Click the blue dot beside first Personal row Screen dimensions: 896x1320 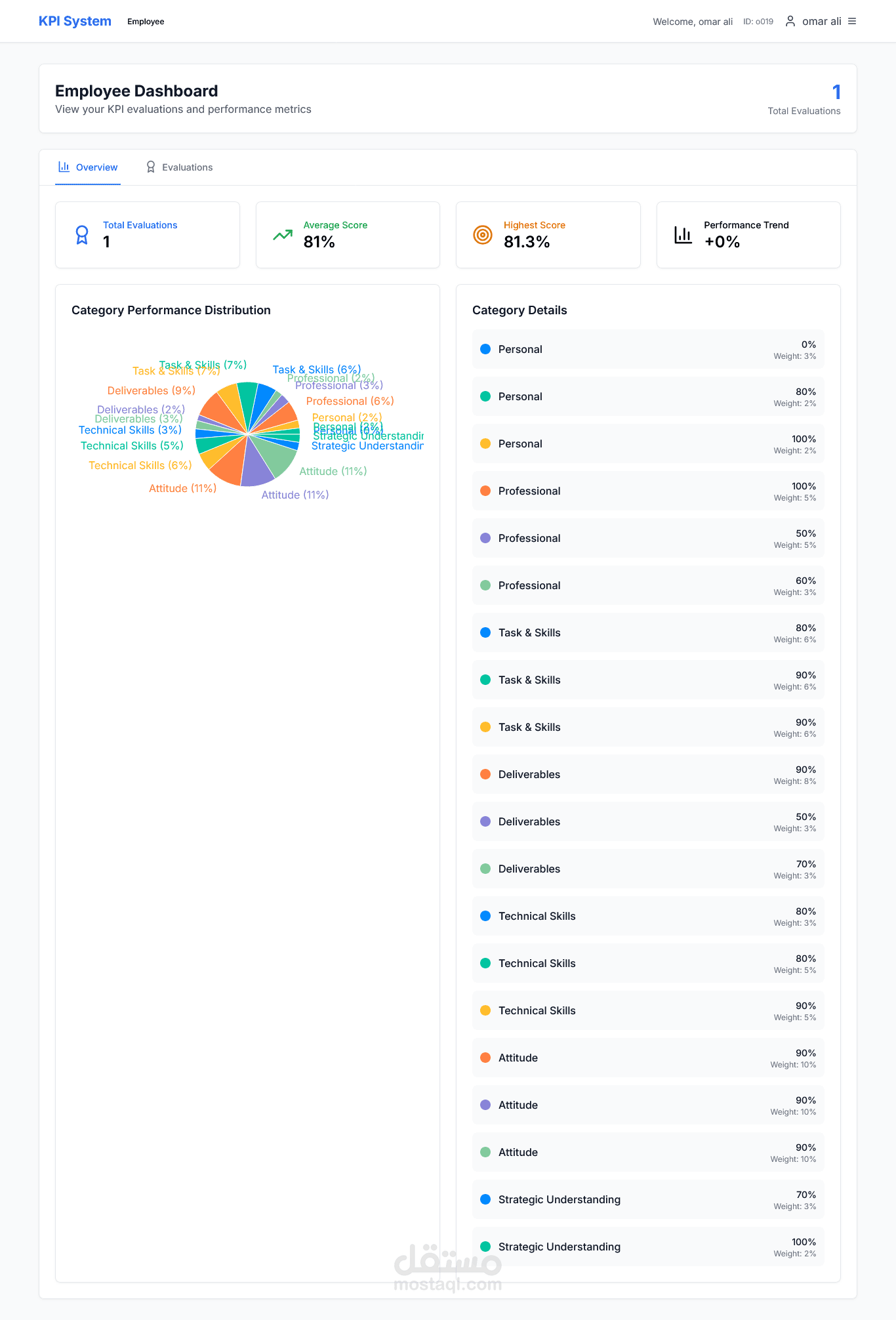[485, 349]
